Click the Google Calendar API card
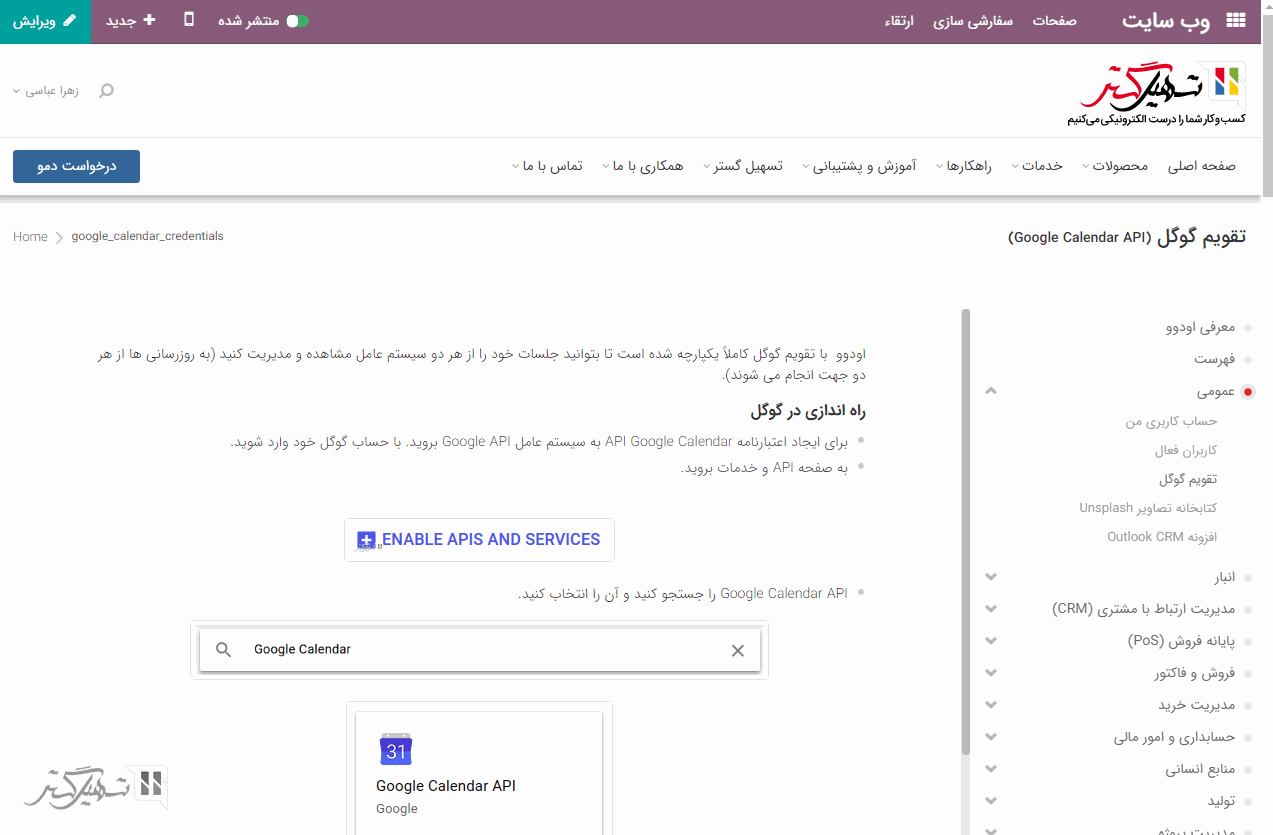The height and width of the screenshot is (835, 1273). [x=479, y=772]
